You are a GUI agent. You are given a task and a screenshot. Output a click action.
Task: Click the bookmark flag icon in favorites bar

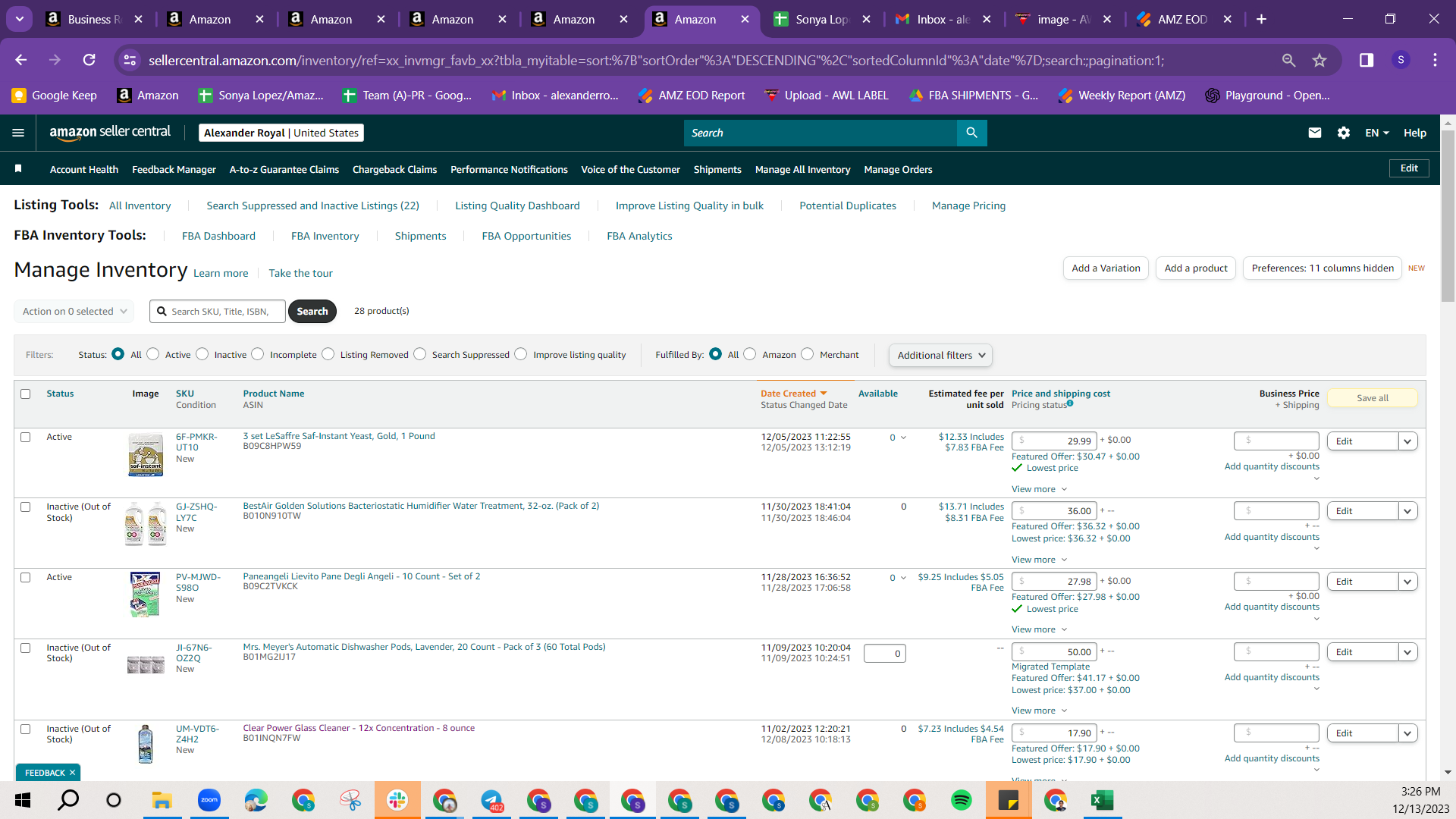(18, 168)
